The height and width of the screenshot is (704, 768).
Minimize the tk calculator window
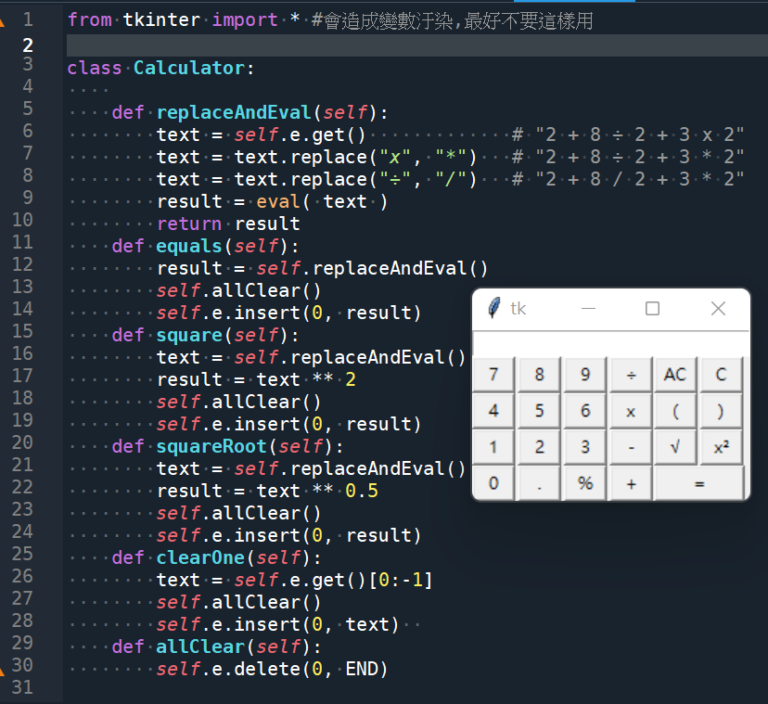click(588, 309)
